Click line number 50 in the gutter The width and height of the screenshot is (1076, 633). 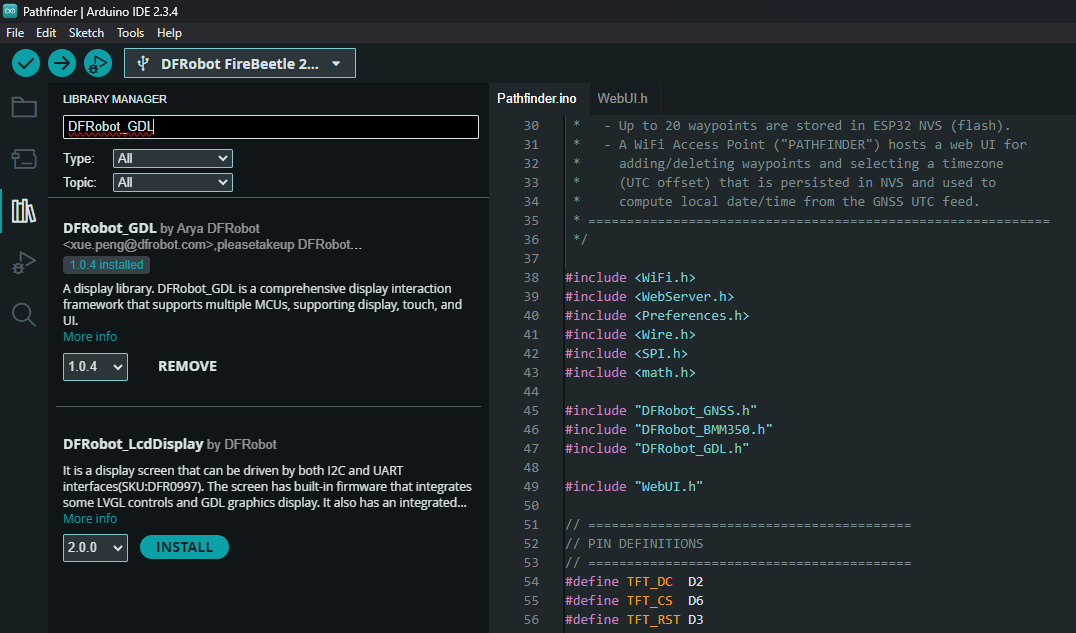point(531,505)
